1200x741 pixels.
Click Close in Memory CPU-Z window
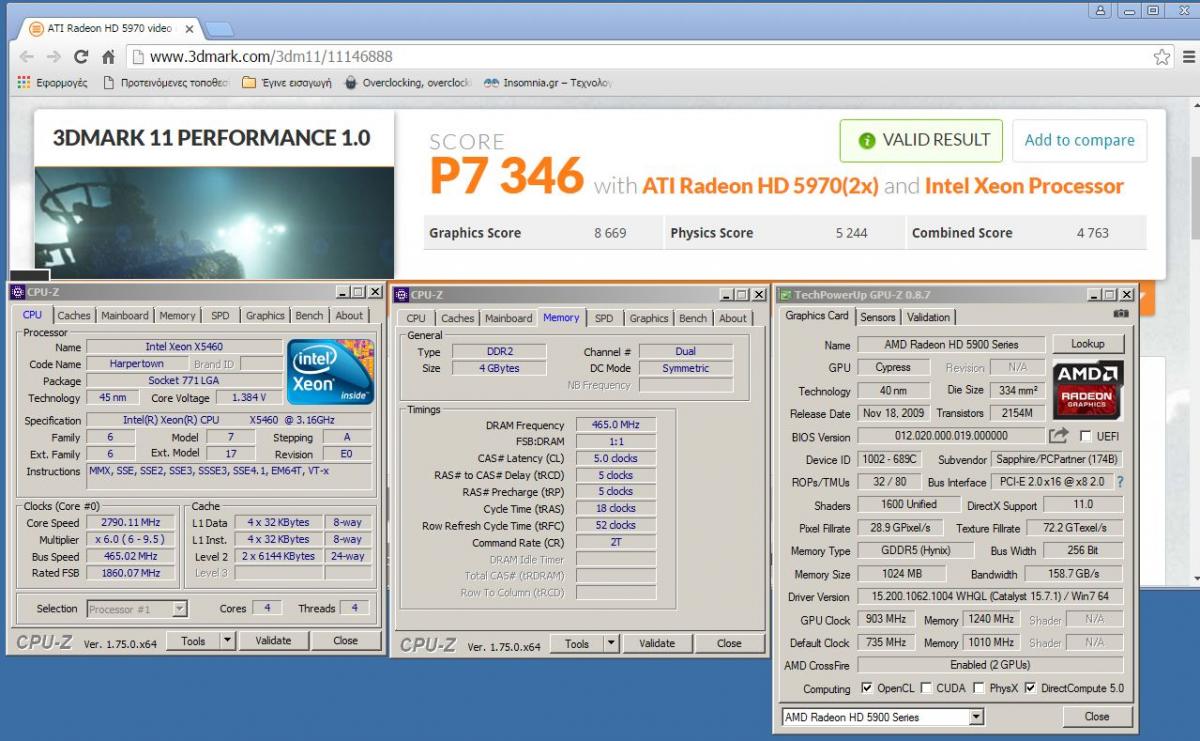point(729,644)
